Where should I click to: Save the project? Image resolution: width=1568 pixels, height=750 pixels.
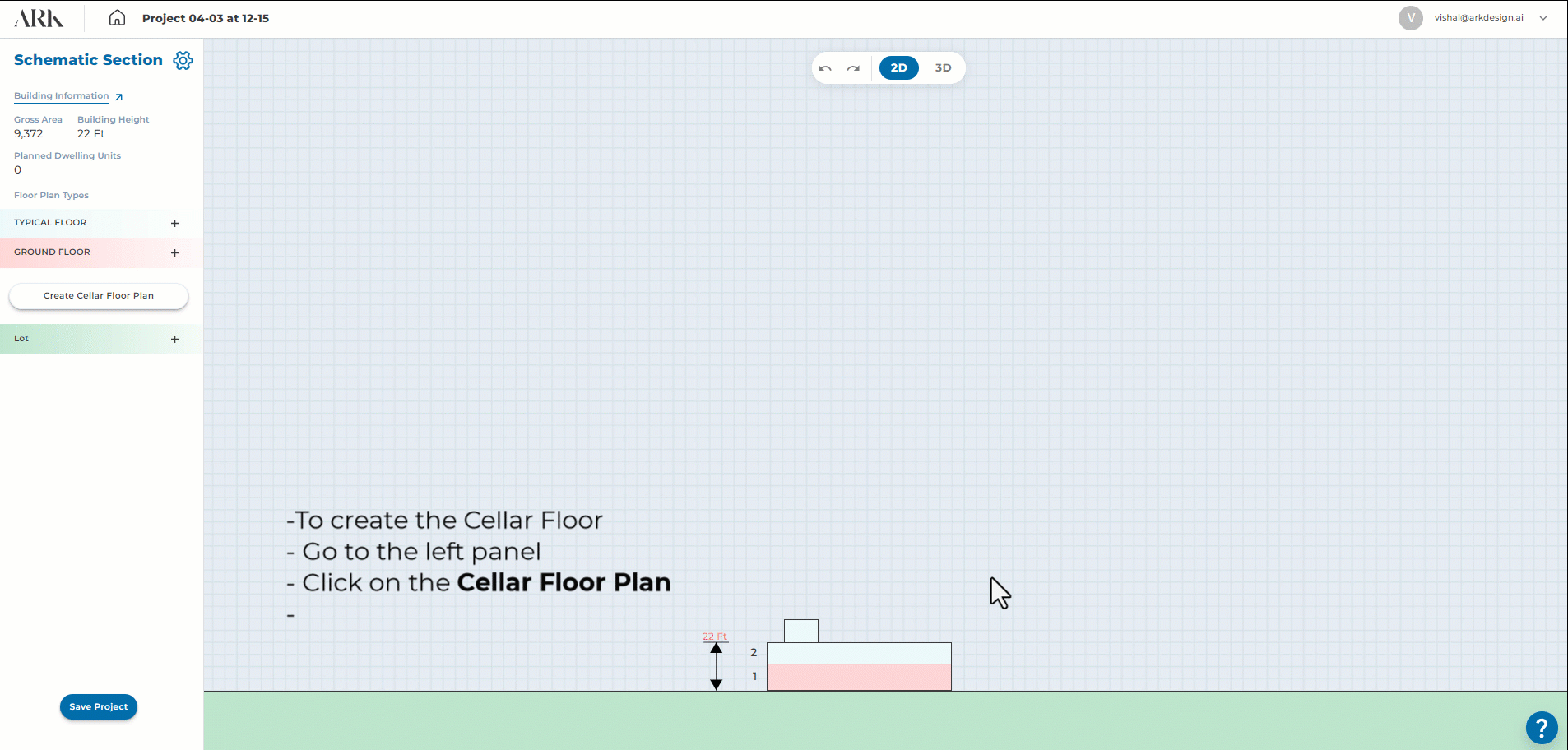tap(99, 707)
